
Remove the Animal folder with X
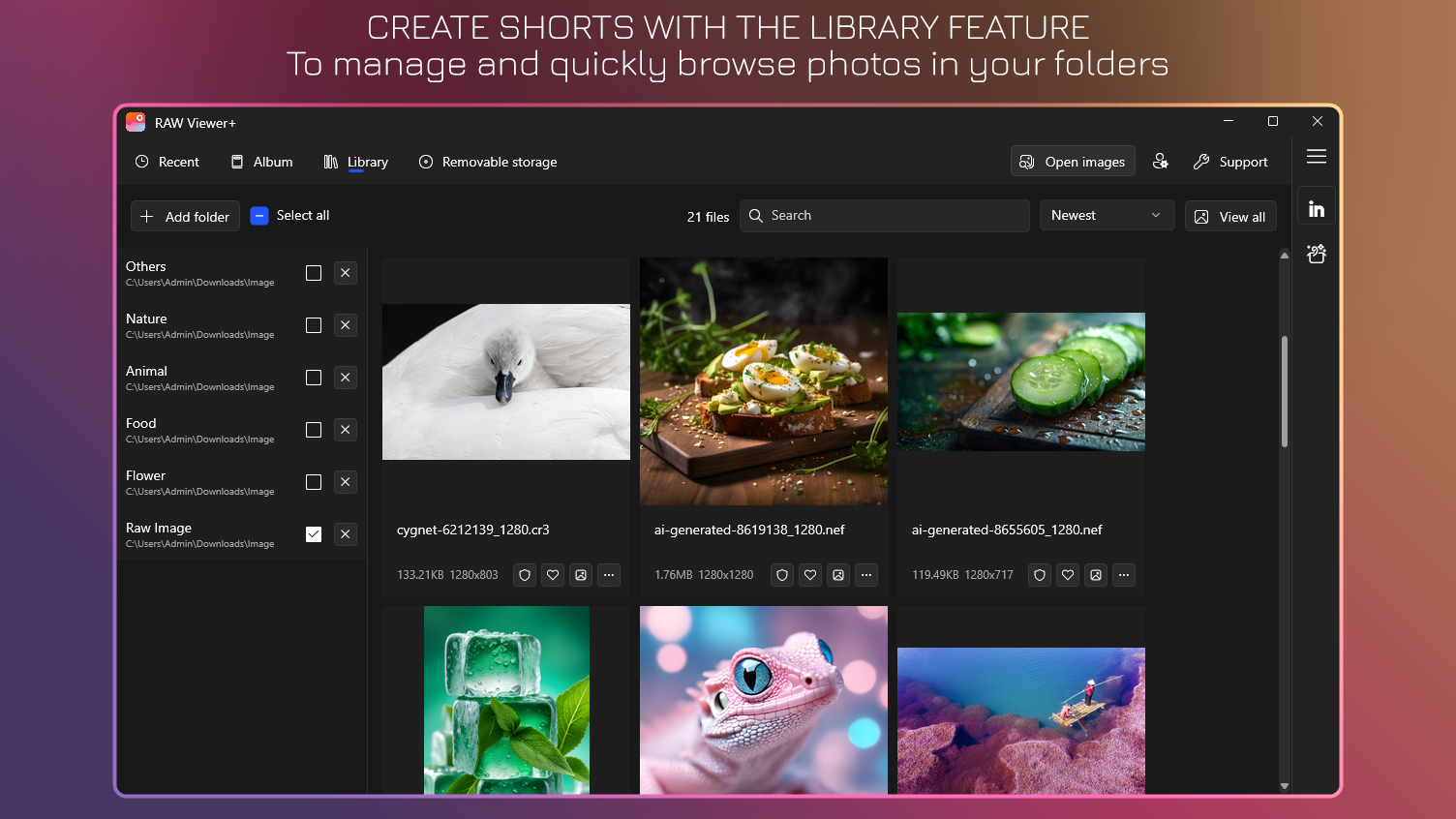pos(346,378)
